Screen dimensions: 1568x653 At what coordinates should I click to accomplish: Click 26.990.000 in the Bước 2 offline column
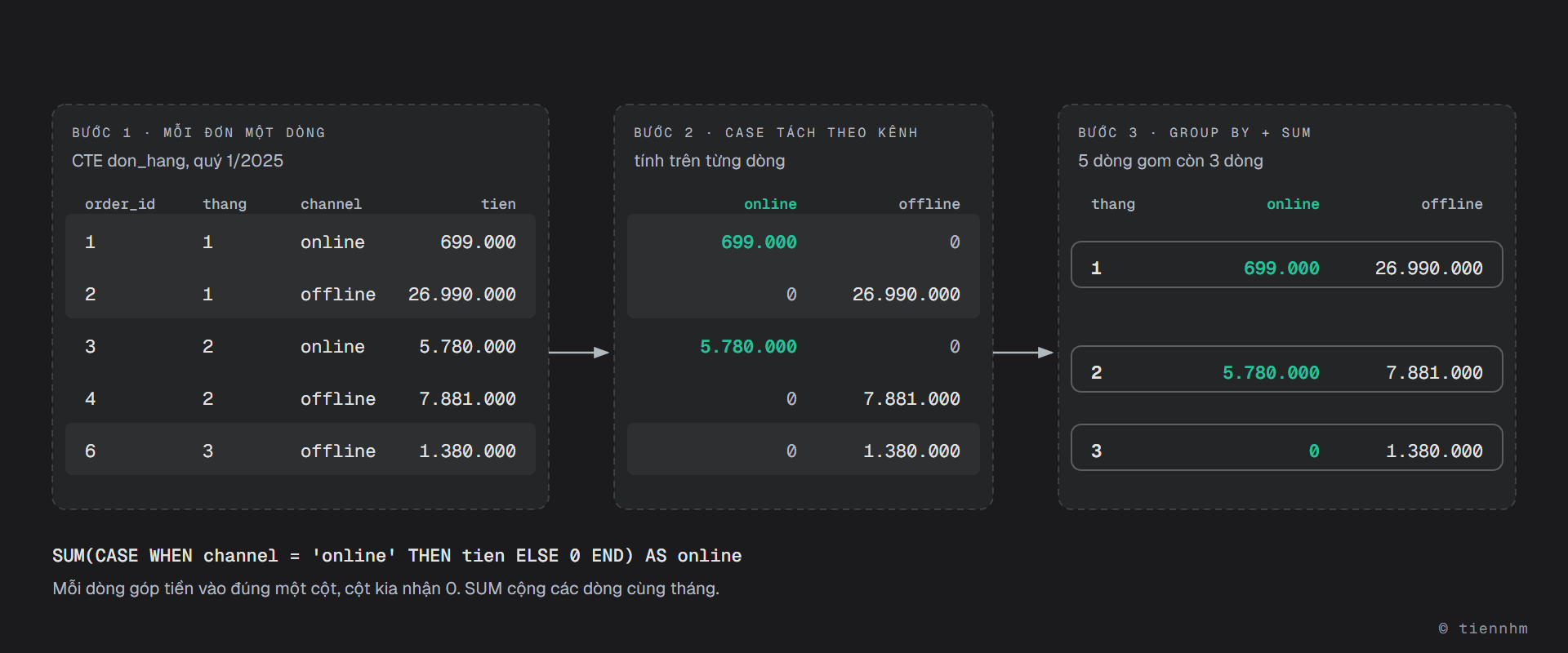tap(906, 294)
